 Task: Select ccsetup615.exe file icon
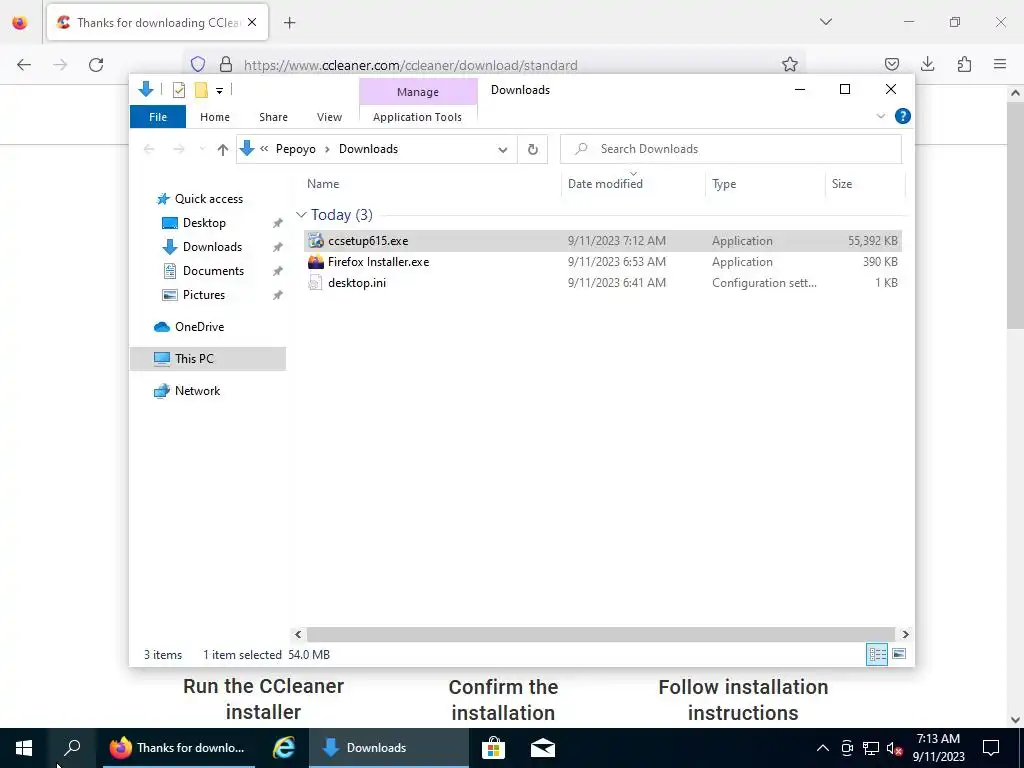point(316,240)
